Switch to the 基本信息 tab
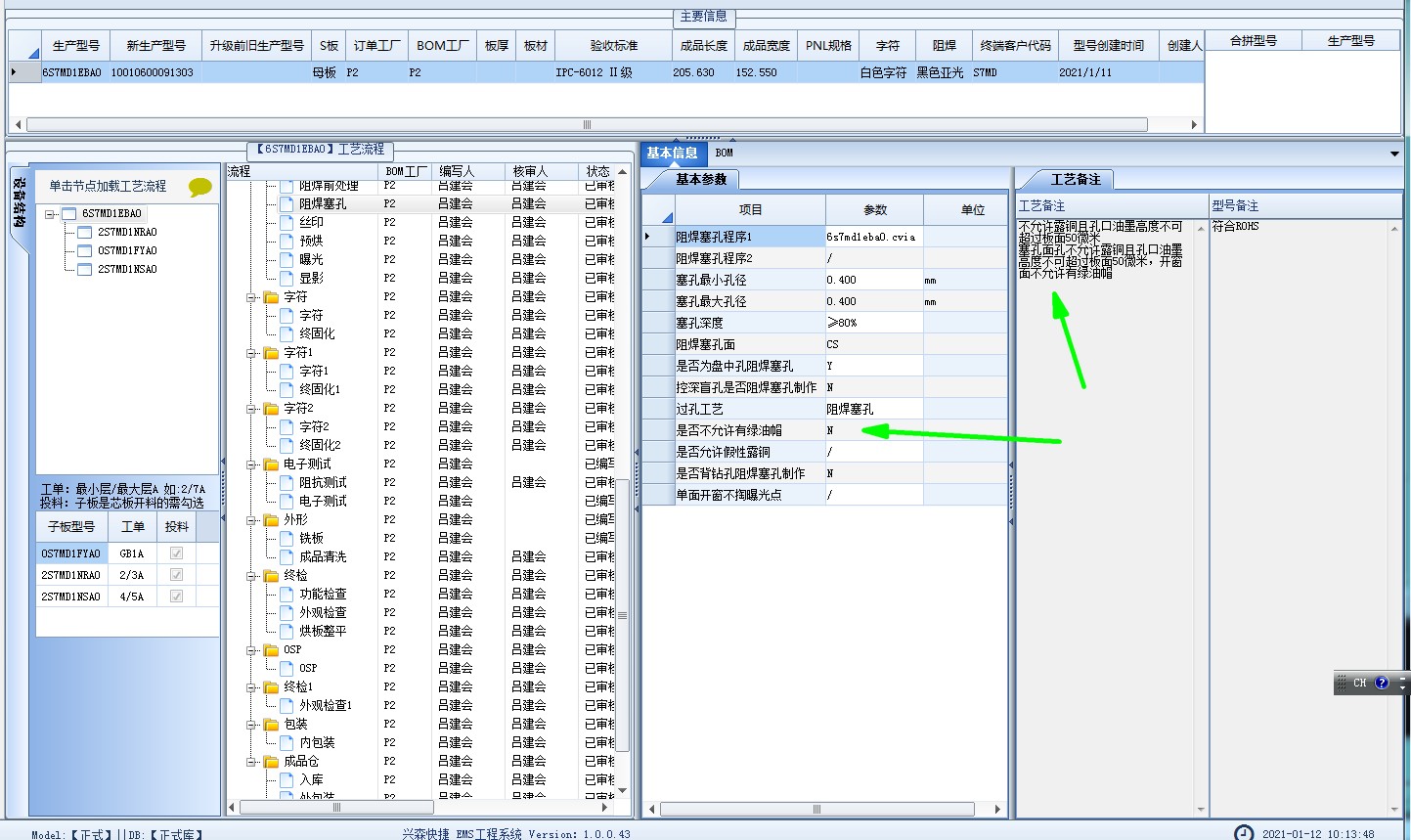 [x=672, y=153]
